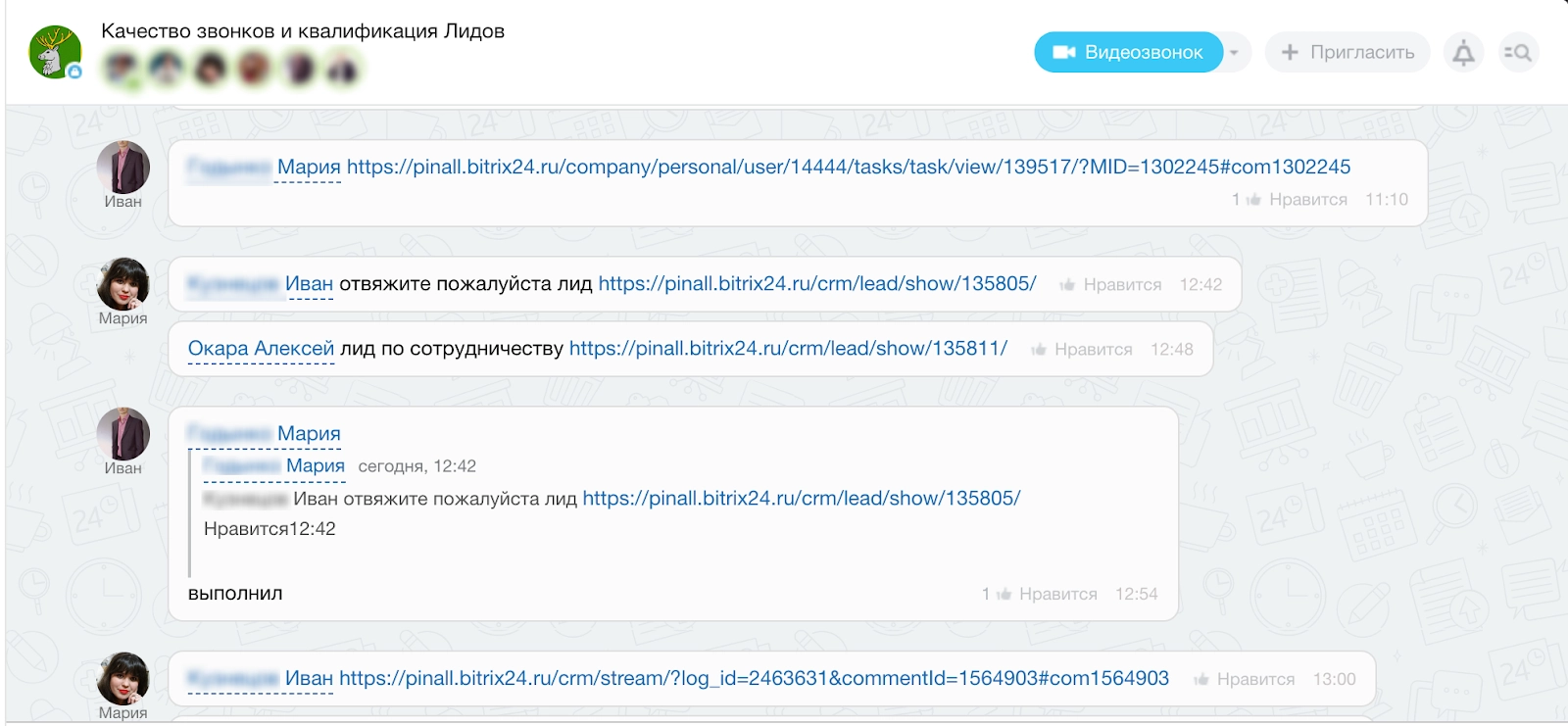Like the 12:48 message thumbs-up icon
1568x726 pixels.
click(x=1039, y=350)
